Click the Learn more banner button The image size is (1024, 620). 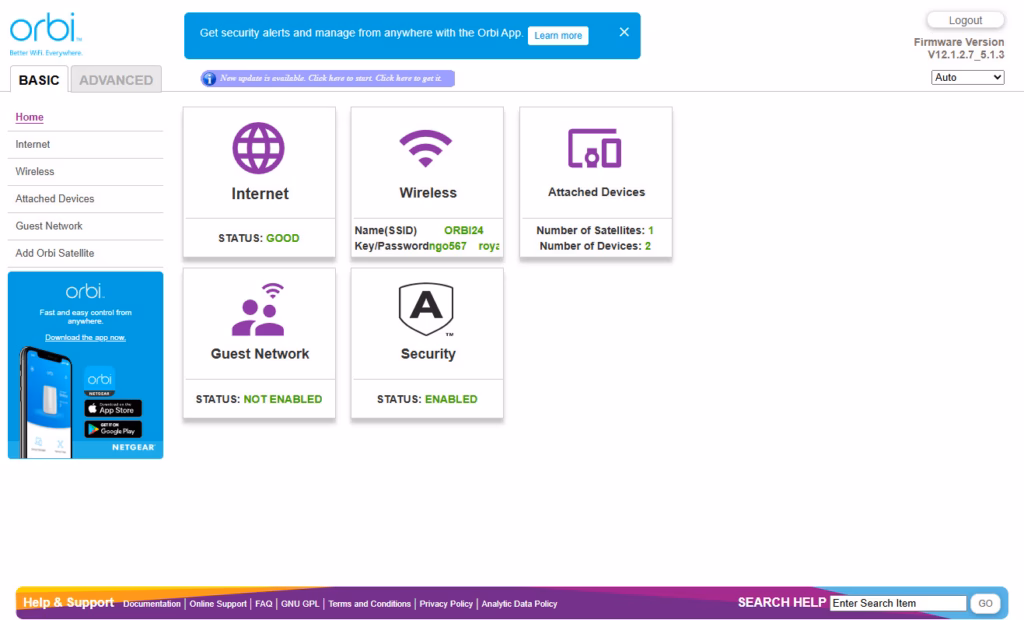[x=558, y=35]
